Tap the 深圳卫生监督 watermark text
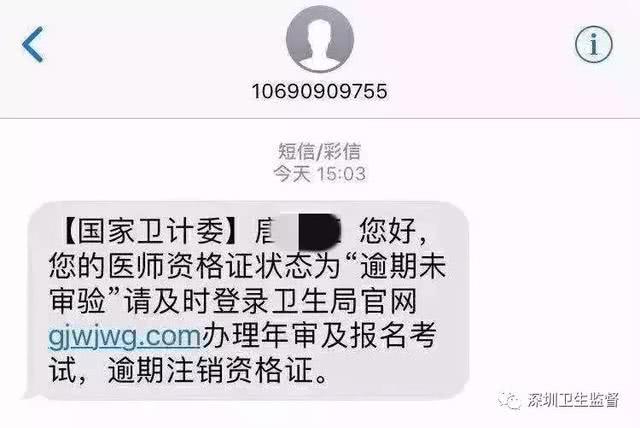The height and width of the screenshot is (428, 640). coord(573,400)
